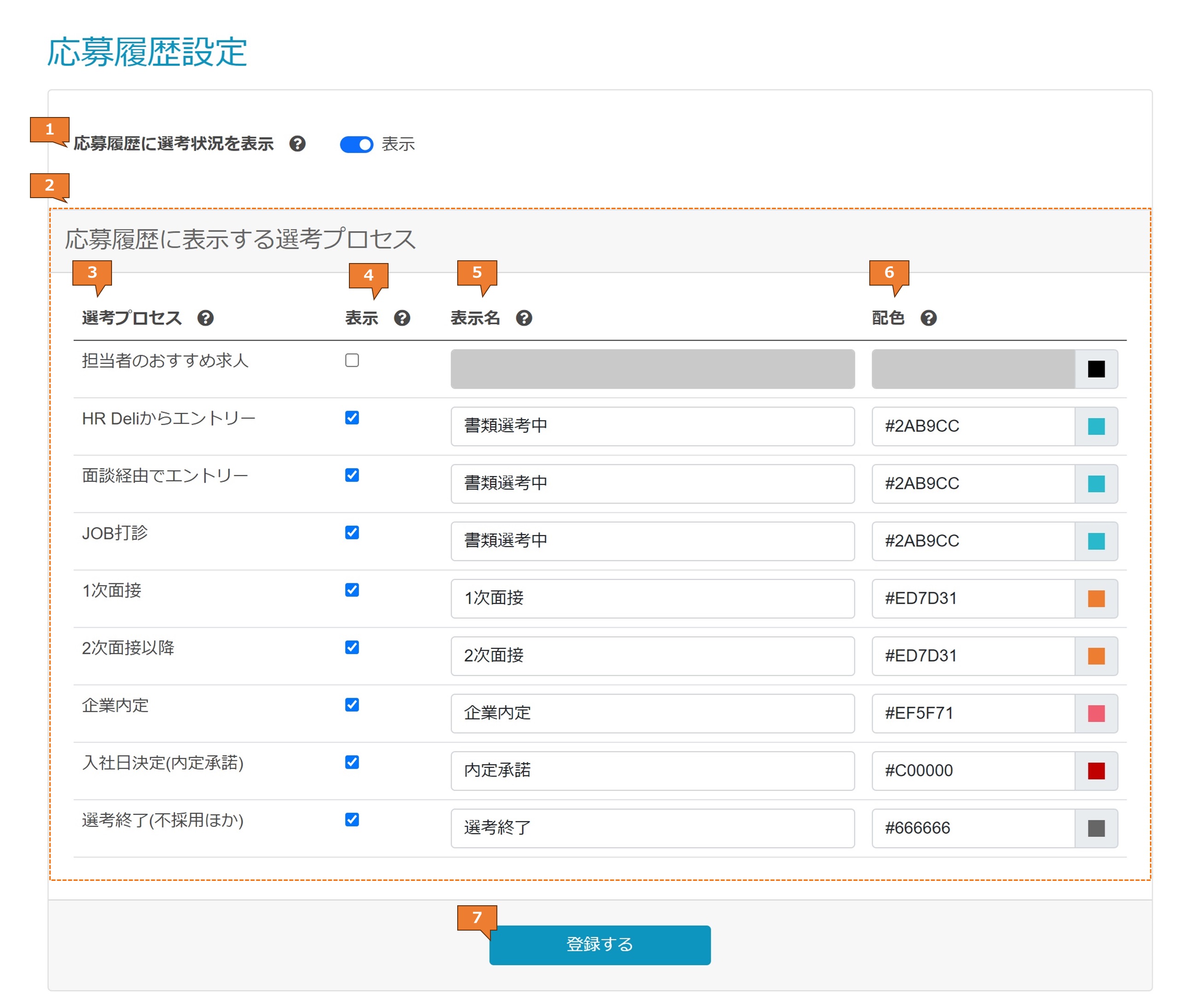Click #ED7D31 color field for 2次面接以降
Image resolution: width=1203 pixels, height=1008 pixels.
click(x=973, y=656)
